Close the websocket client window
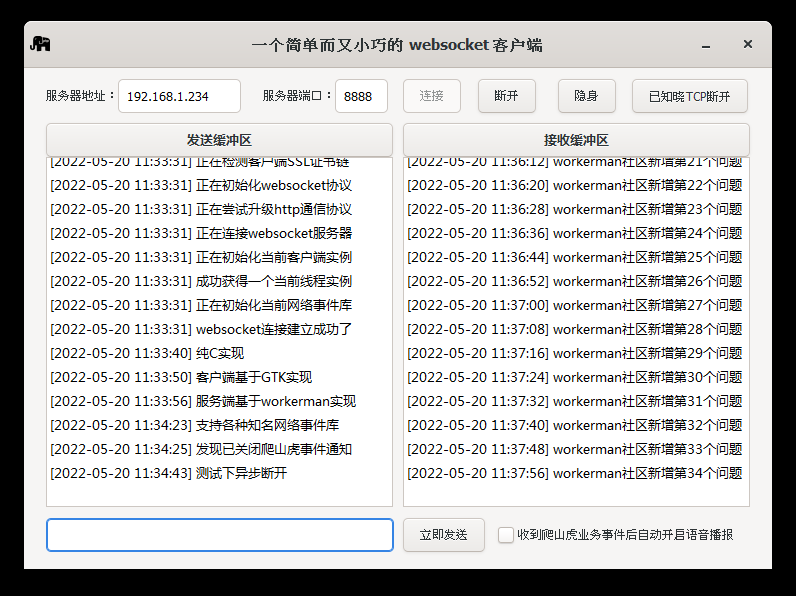This screenshot has width=796, height=596. click(748, 45)
